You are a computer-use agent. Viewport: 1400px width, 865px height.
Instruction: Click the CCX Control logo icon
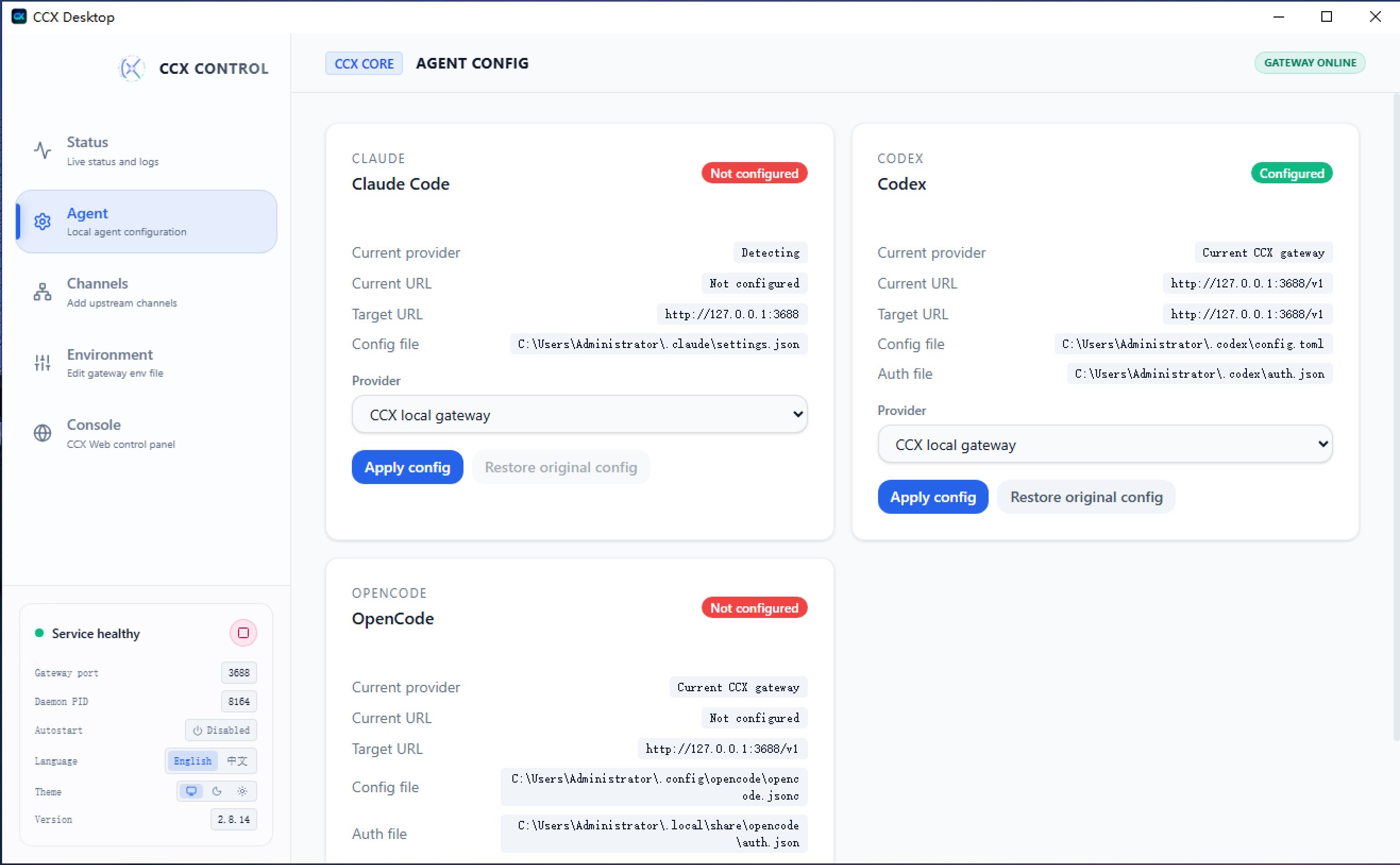[132, 69]
